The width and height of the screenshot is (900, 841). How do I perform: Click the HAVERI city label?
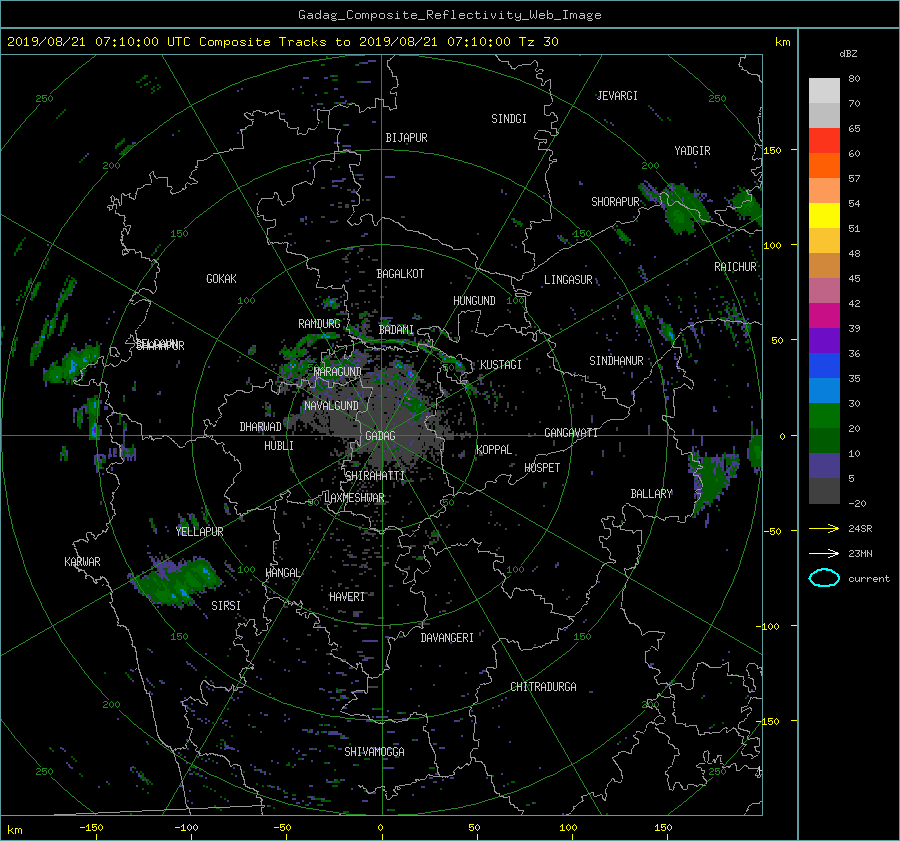coord(347,598)
